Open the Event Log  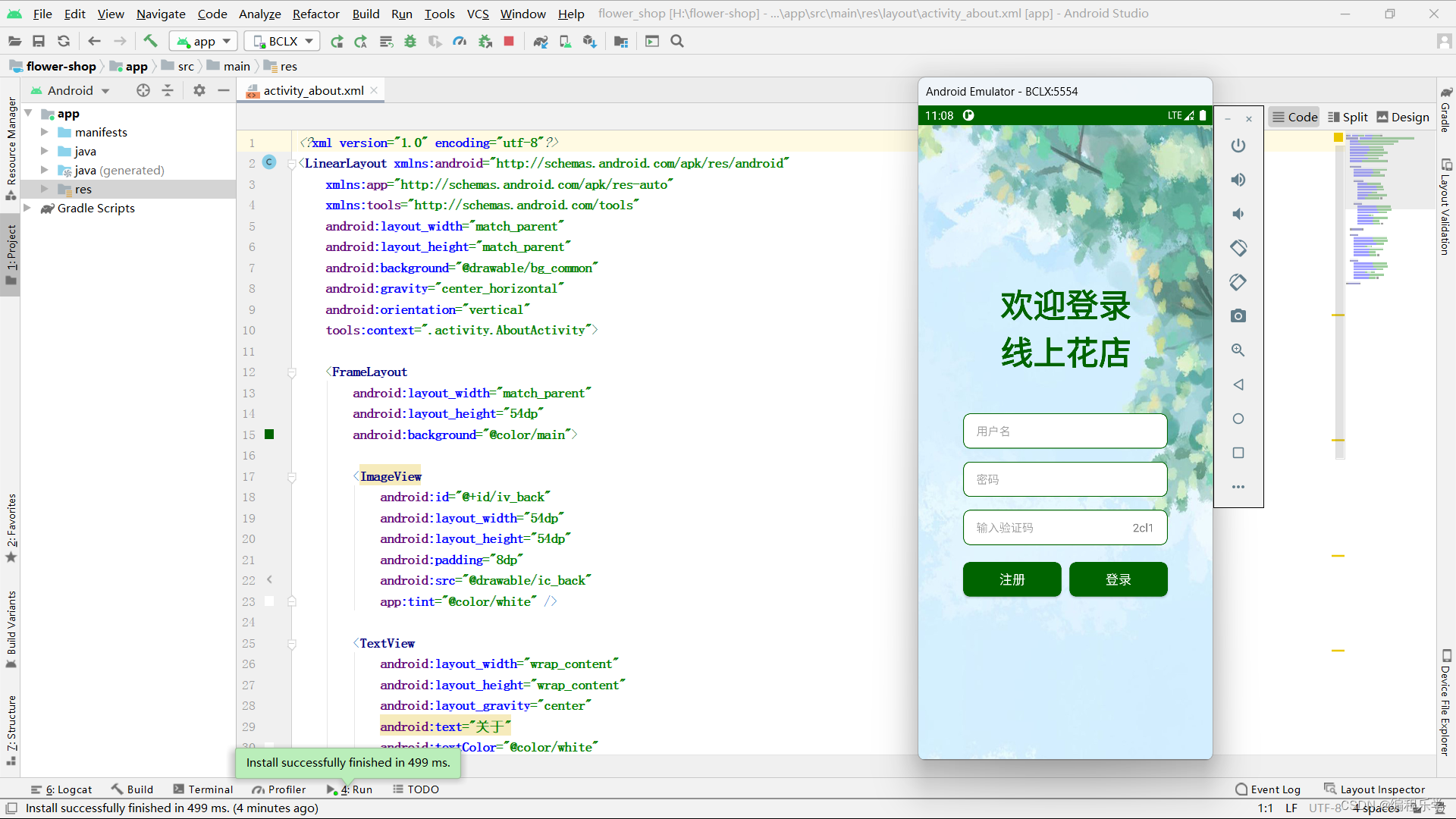(x=1268, y=789)
